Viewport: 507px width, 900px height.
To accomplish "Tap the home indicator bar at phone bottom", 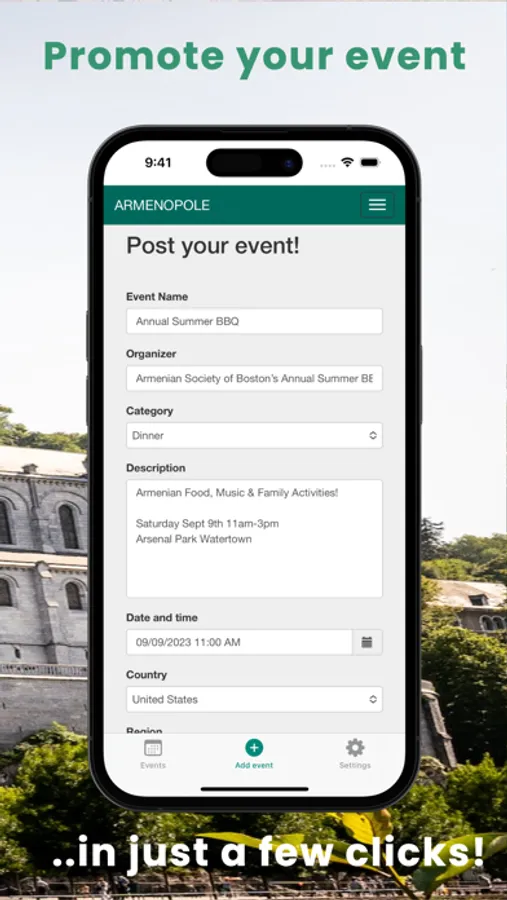I will click(254, 789).
